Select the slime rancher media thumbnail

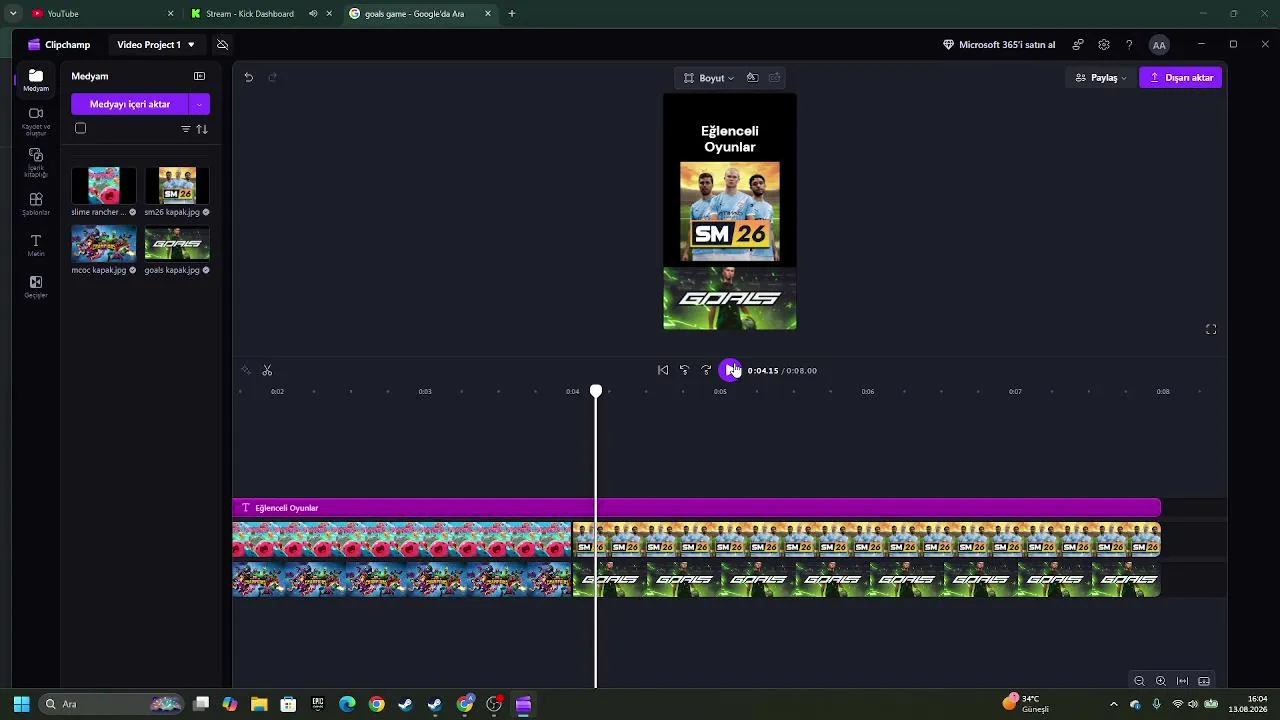point(104,186)
